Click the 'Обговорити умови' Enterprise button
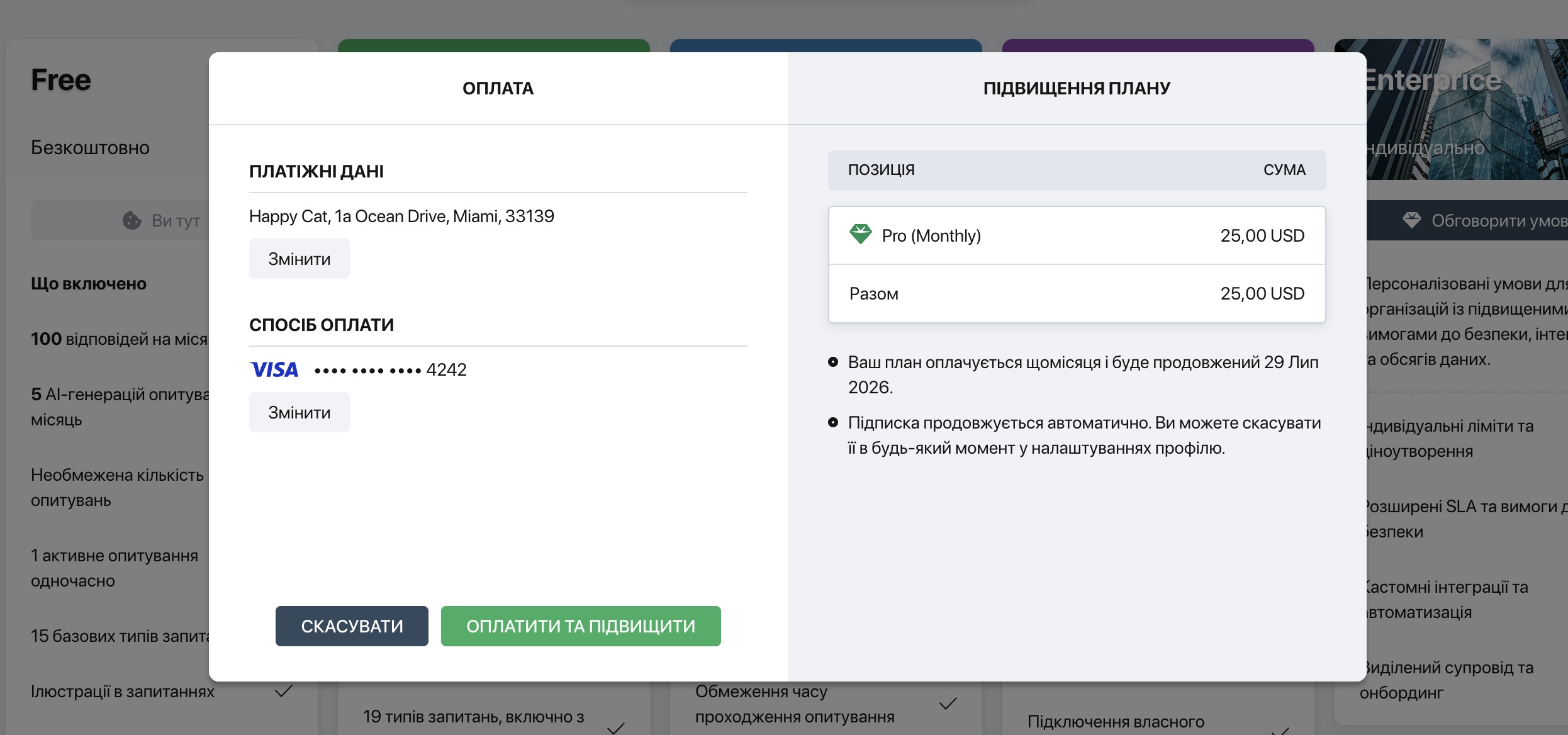 point(1467,220)
